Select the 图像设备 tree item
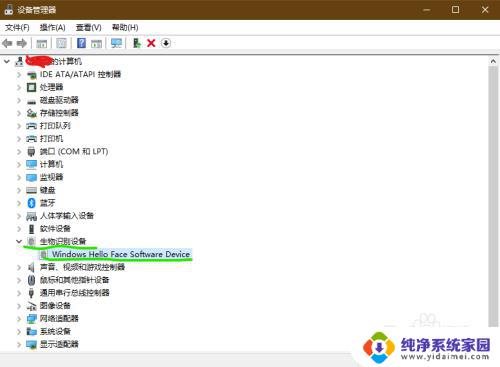The height and width of the screenshot is (367, 500). pyautogui.click(x=55, y=306)
